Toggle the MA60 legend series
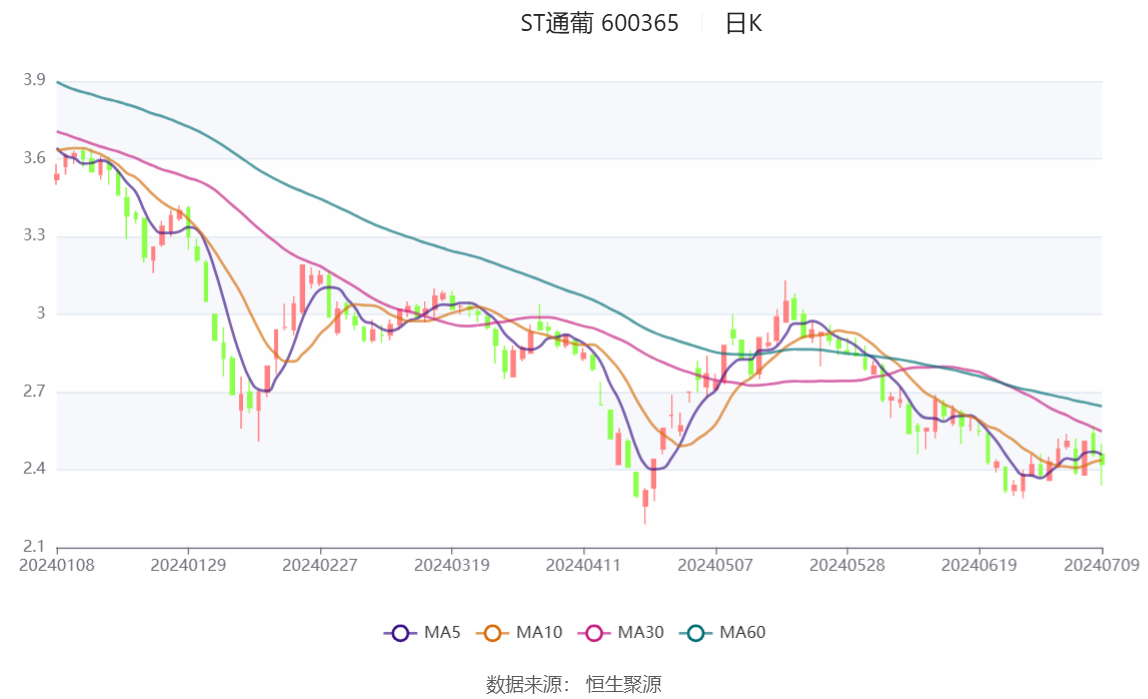 click(723, 632)
